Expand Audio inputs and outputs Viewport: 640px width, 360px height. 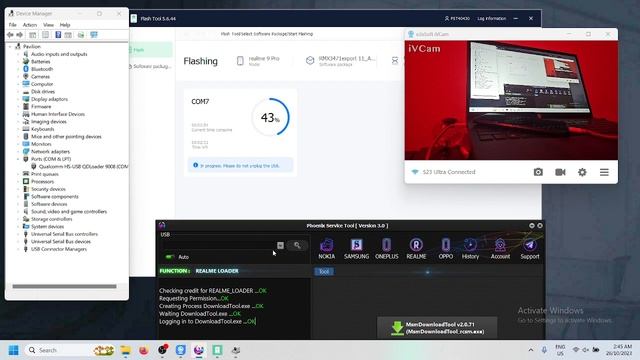[18, 54]
